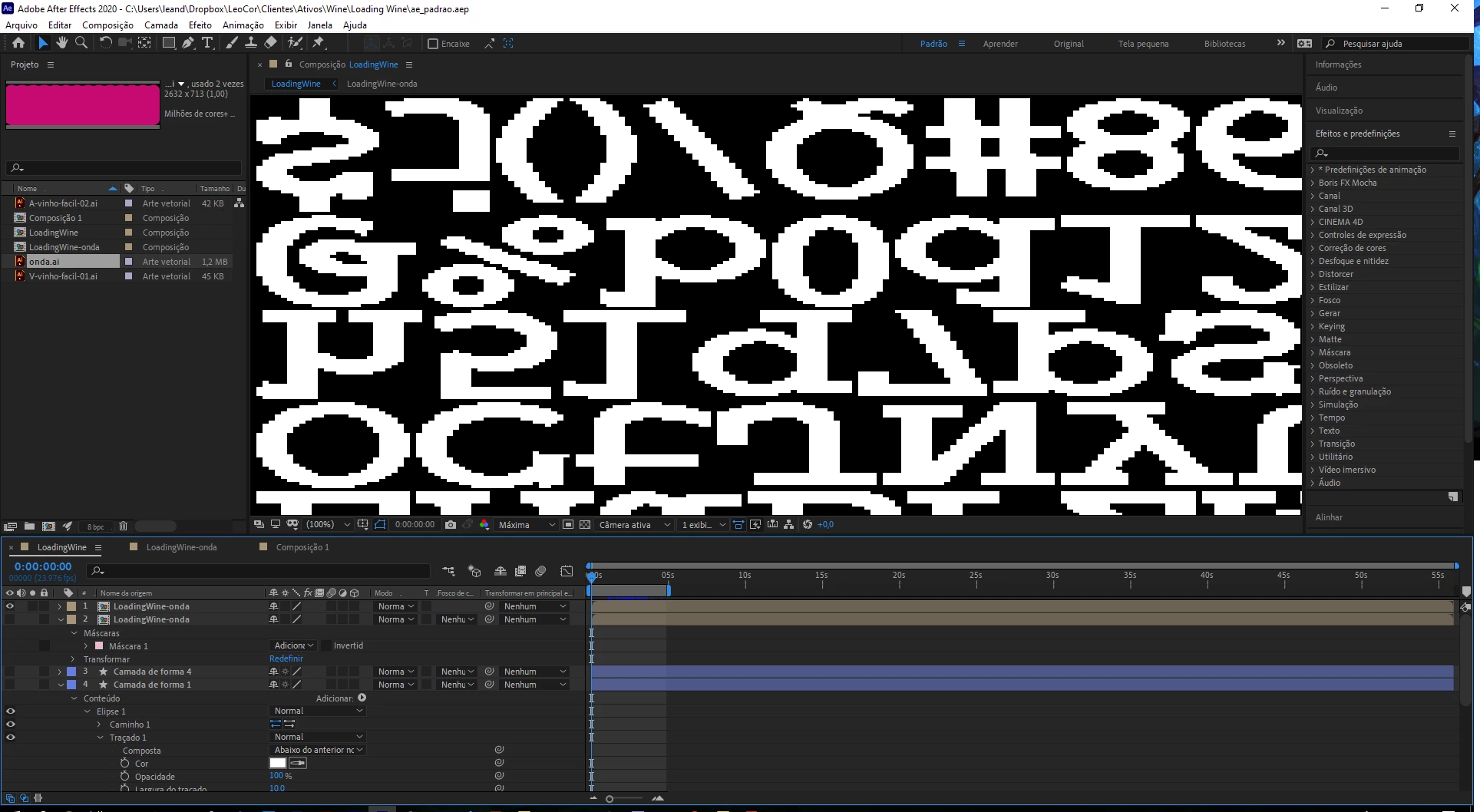
Task: Switch to LoadingWine-onda timeline tab
Action: coord(181,547)
